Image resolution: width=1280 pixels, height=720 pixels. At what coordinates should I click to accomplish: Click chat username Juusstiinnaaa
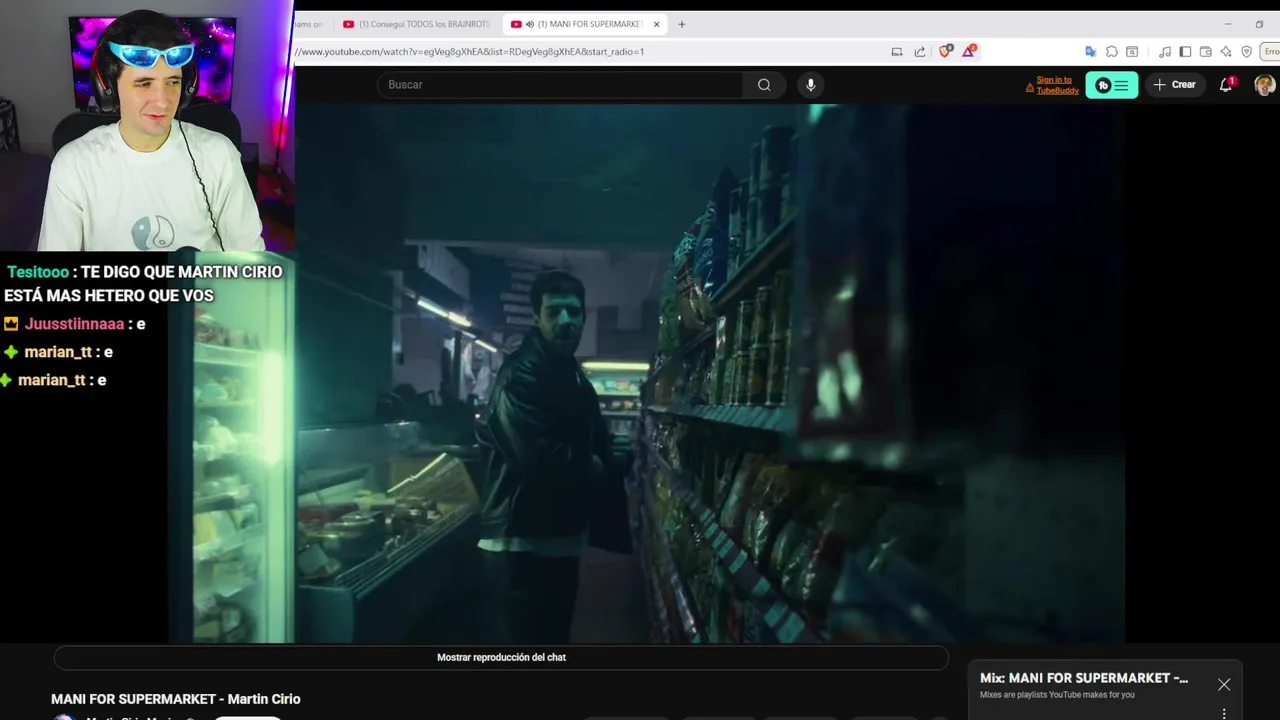(74, 324)
